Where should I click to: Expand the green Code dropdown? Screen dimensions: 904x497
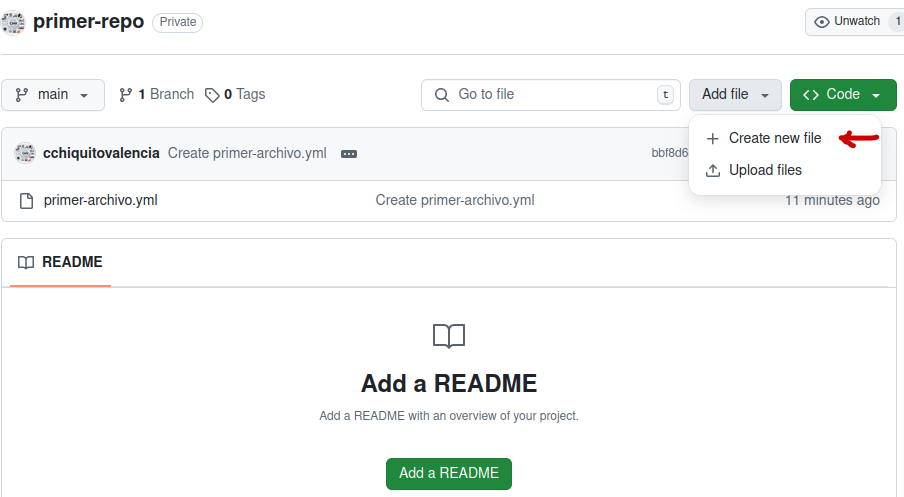pos(843,95)
